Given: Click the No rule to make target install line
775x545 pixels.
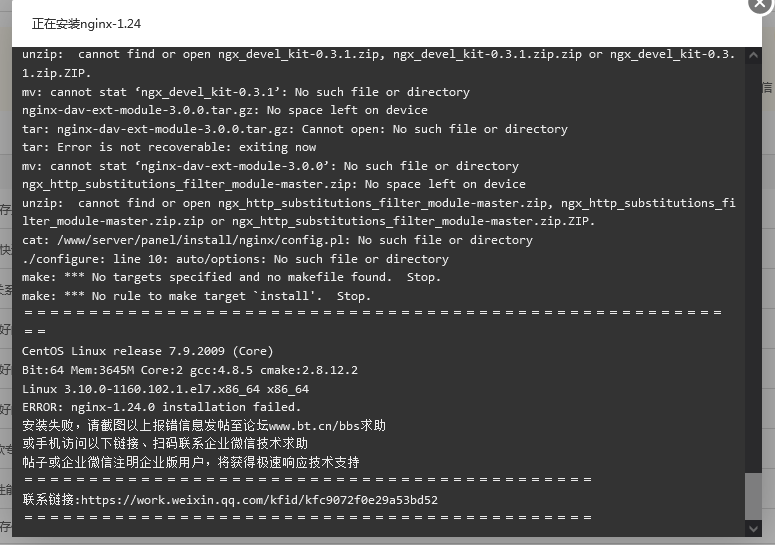Looking at the screenshot, I should pos(196,296).
